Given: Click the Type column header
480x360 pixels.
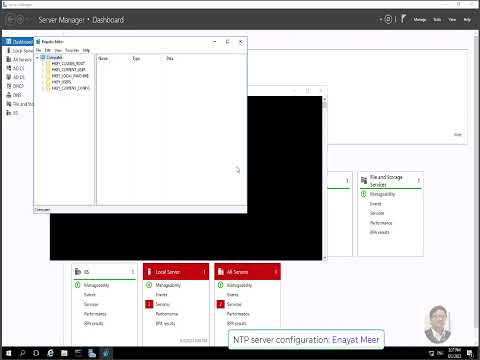Looking at the screenshot, I should [136, 58].
